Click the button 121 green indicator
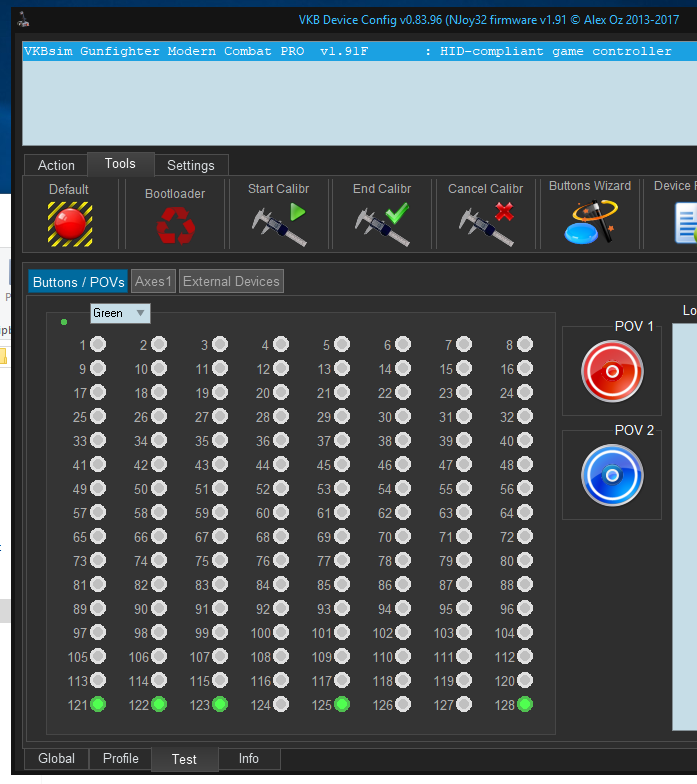Viewport: 697px width, 784px height. 98,704
